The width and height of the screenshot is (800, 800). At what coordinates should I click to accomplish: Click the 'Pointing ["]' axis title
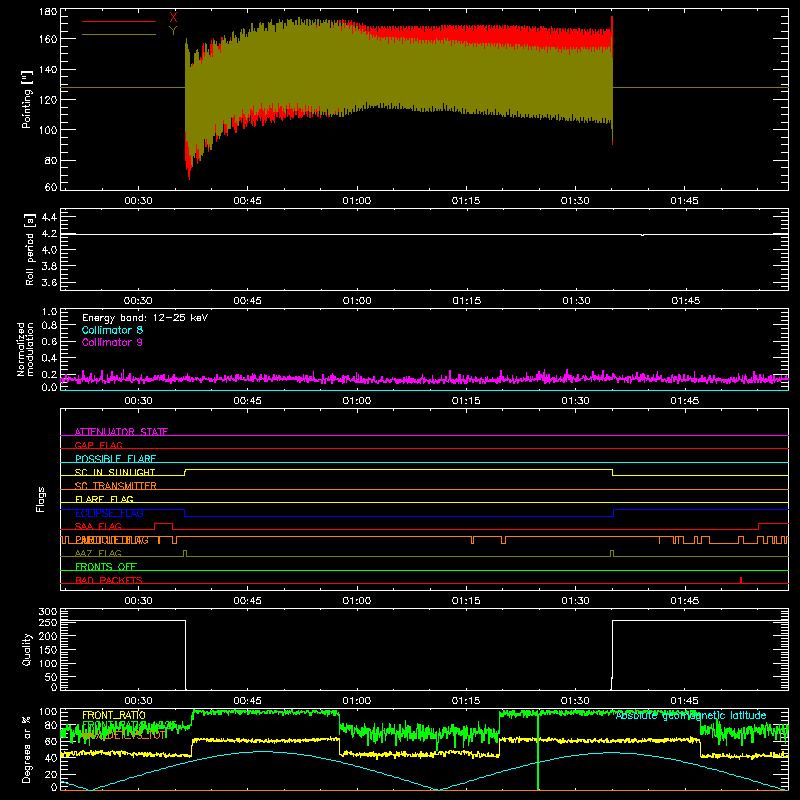click(x=27, y=99)
